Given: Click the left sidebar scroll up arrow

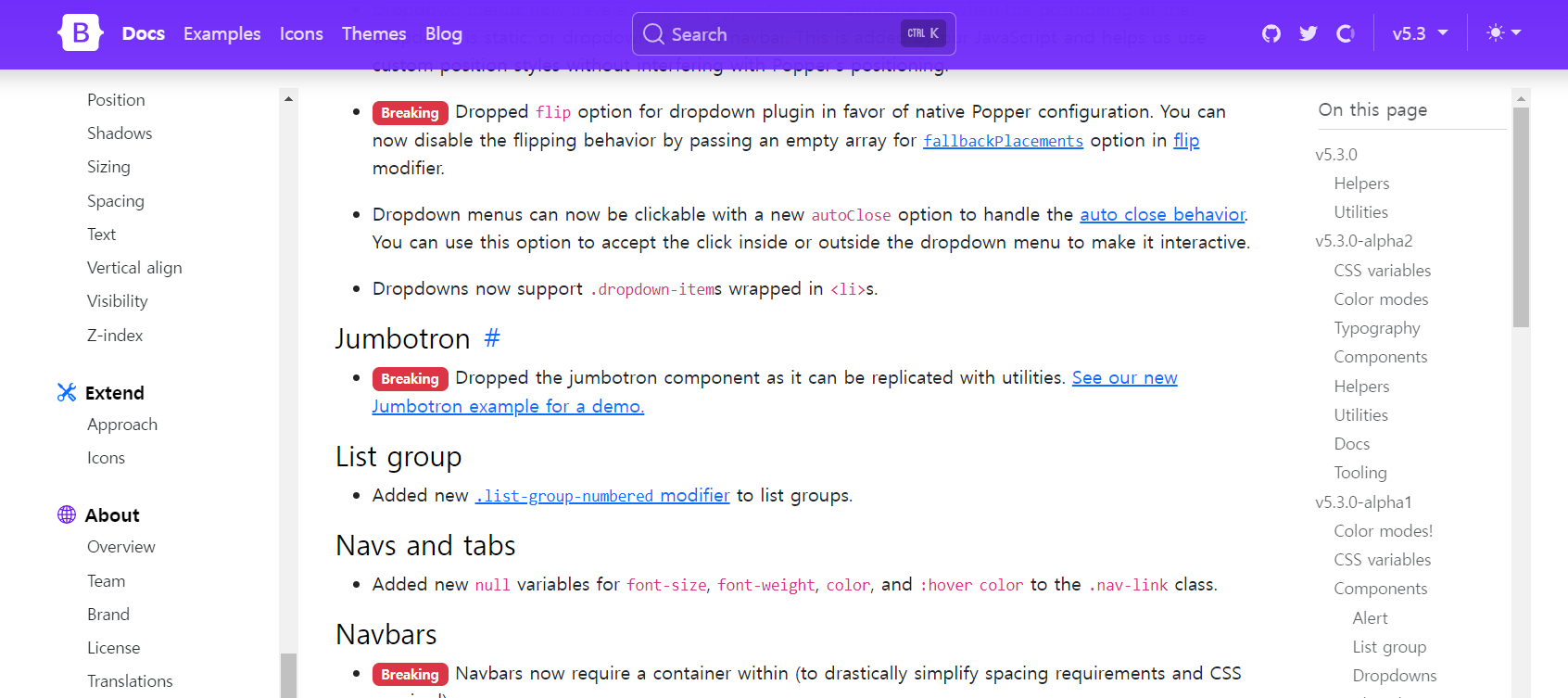Looking at the screenshot, I should [x=288, y=98].
